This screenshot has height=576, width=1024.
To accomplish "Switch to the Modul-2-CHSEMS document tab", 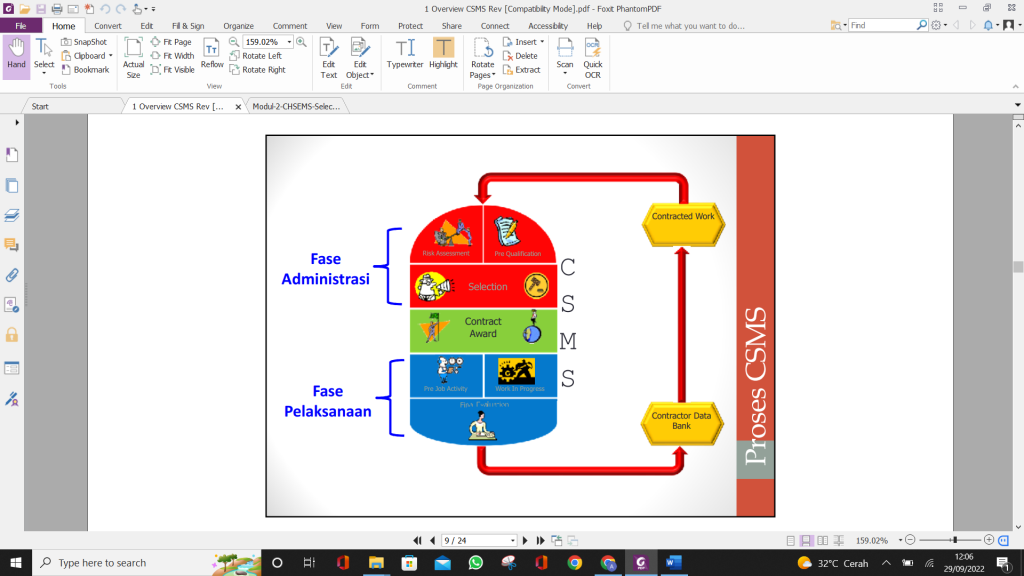I will [298, 103].
